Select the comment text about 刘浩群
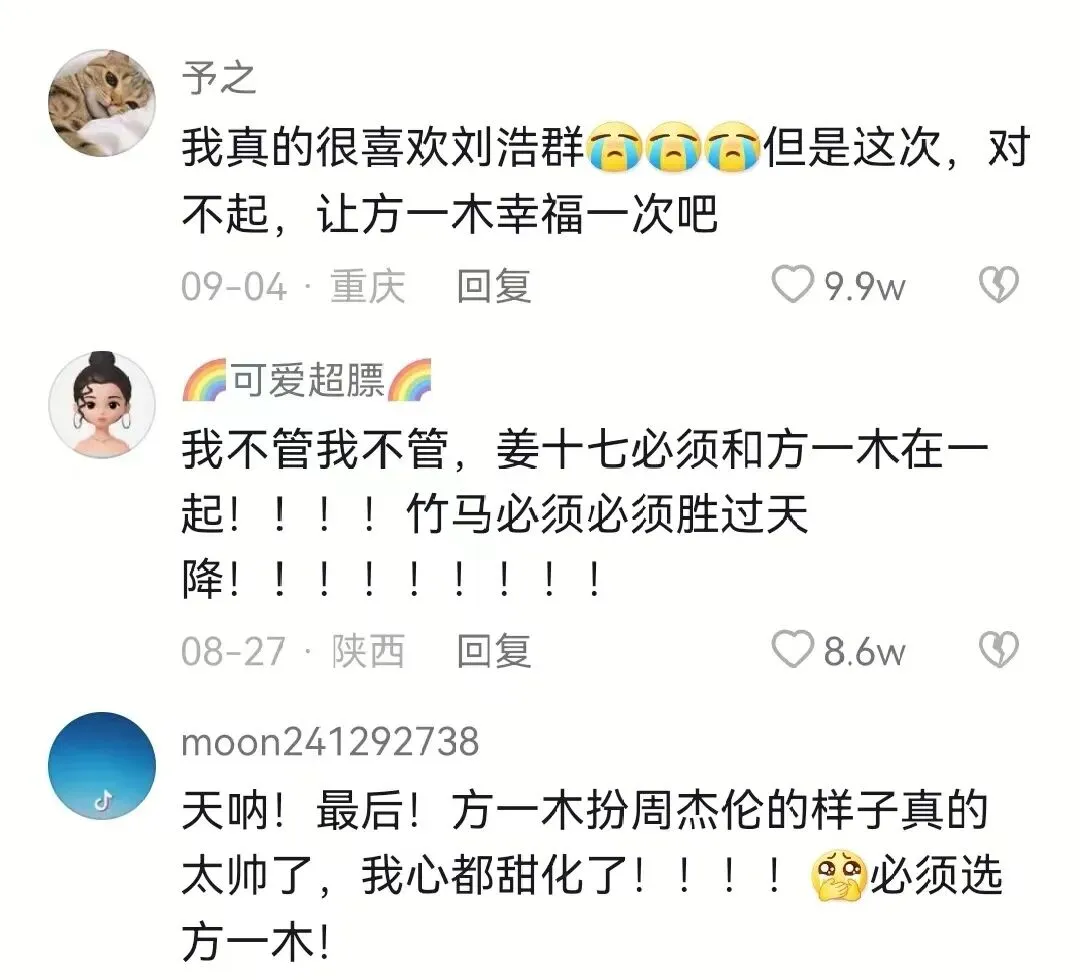The height and width of the screenshot is (980, 1080). tap(605, 180)
